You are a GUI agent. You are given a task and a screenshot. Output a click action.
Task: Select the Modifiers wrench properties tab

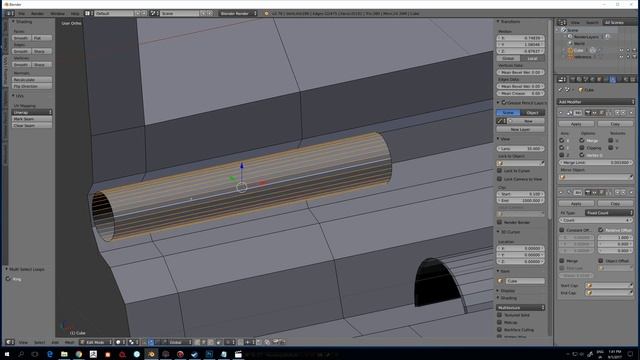point(613,79)
